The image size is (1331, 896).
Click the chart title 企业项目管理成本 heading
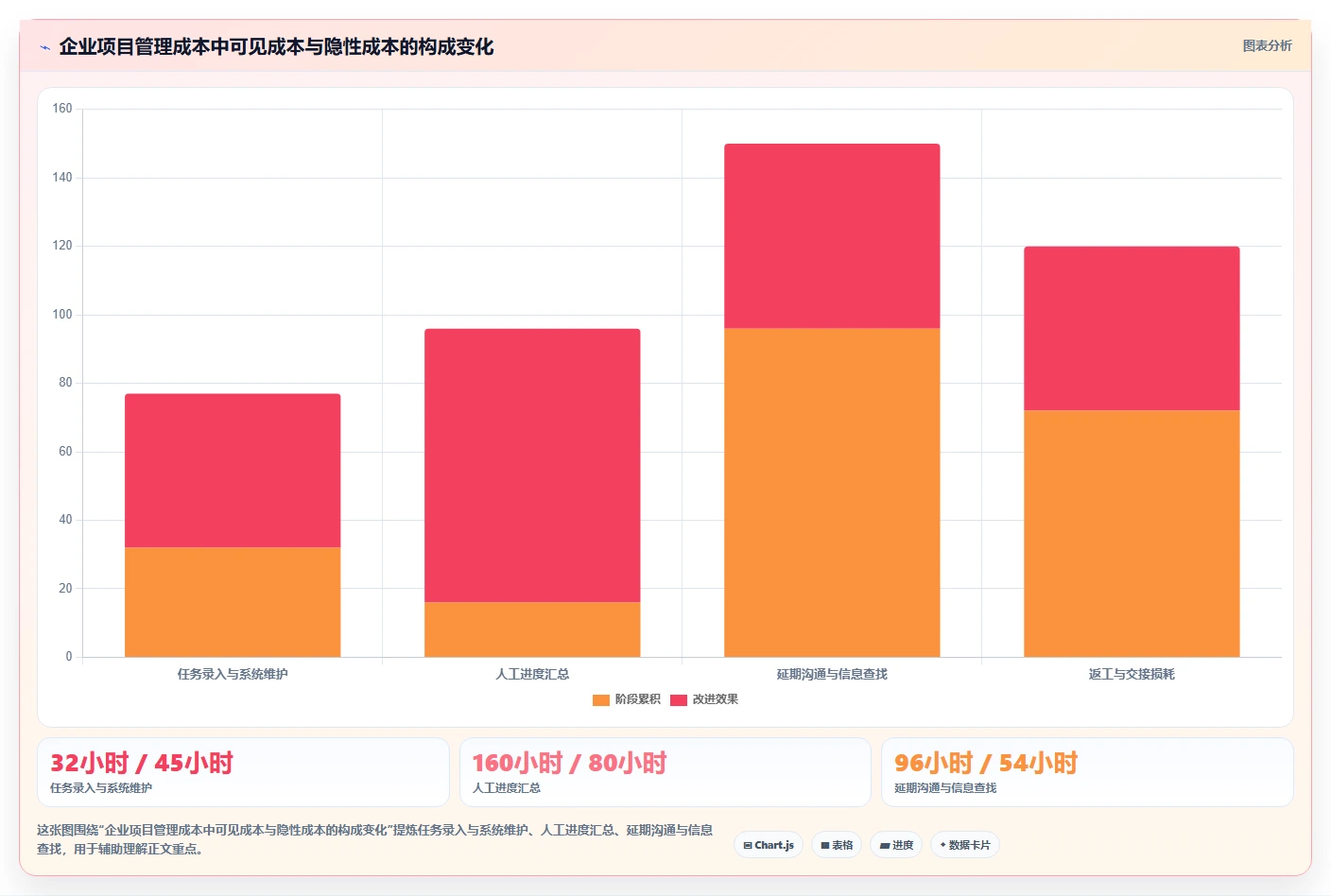tap(276, 46)
